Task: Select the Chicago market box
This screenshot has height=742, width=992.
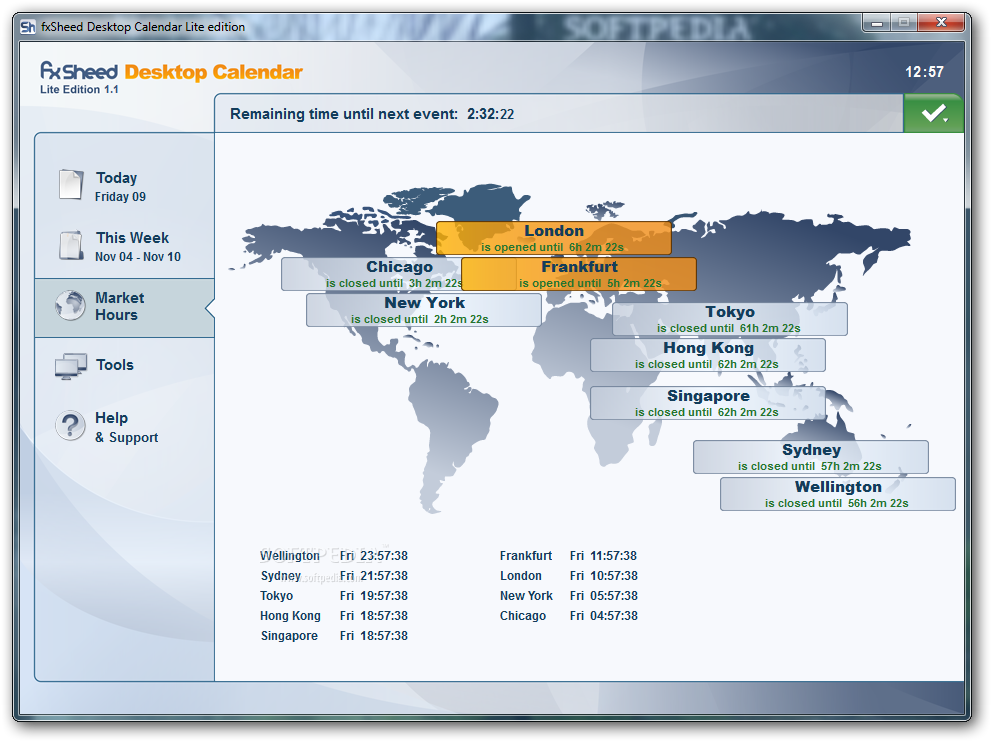Action: click(x=372, y=274)
